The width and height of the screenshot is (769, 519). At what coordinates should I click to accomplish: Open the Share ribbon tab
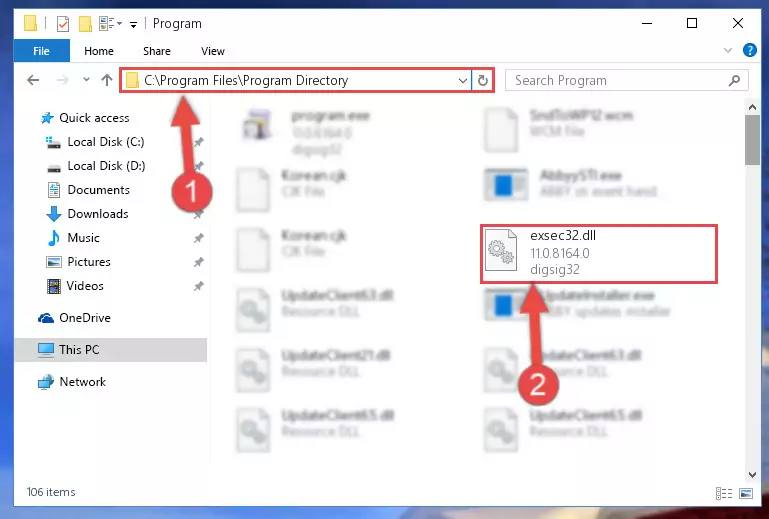point(157,51)
